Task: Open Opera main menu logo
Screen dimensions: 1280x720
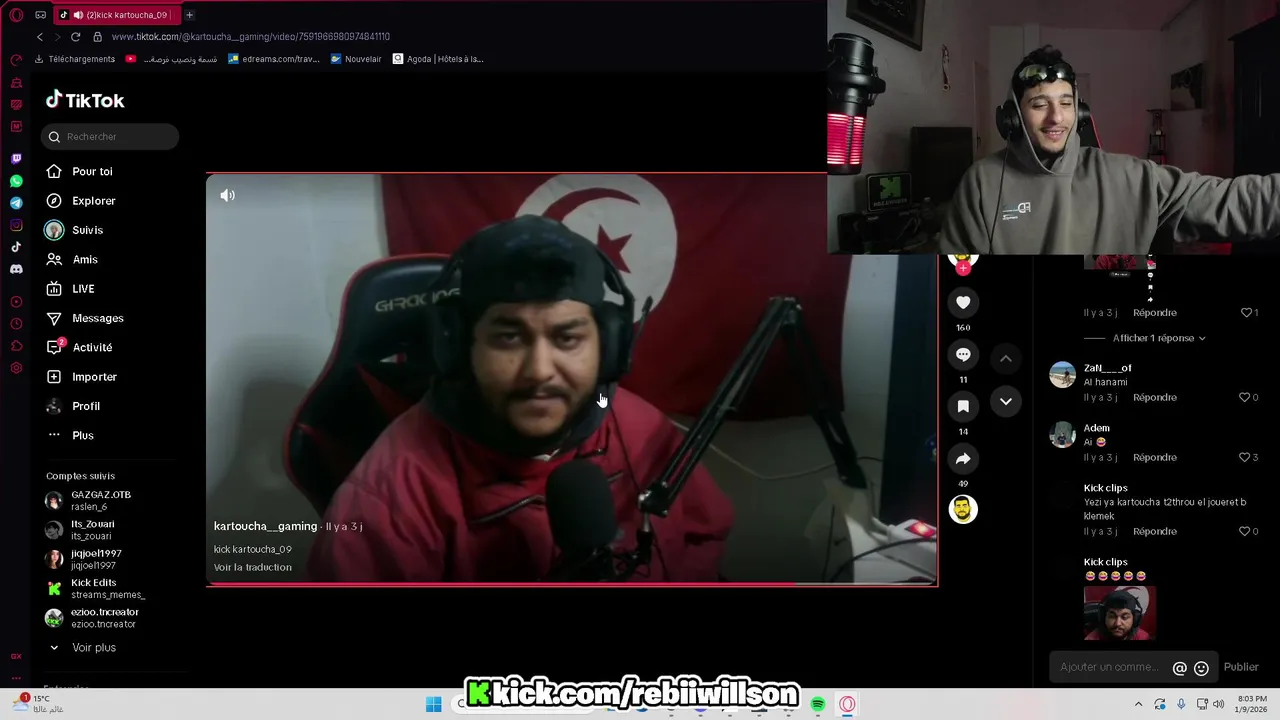Action: coord(16,15)
